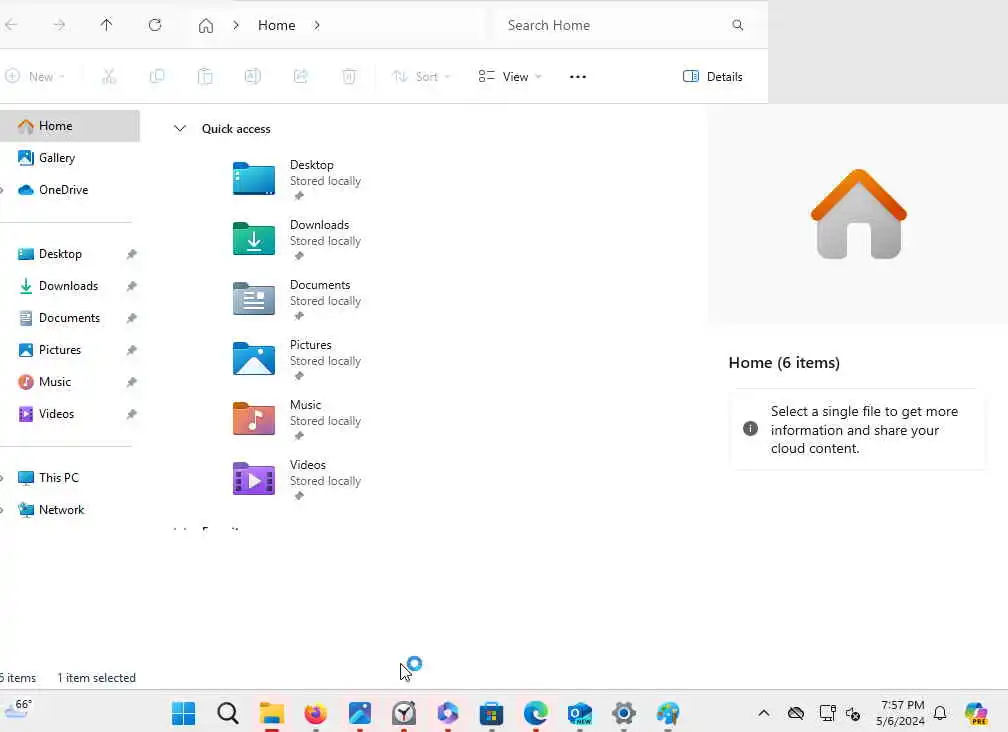Screen dimensions: 1008x732
Task: Unpin Downloads from the navigation pane
Action: coord(131,286)
